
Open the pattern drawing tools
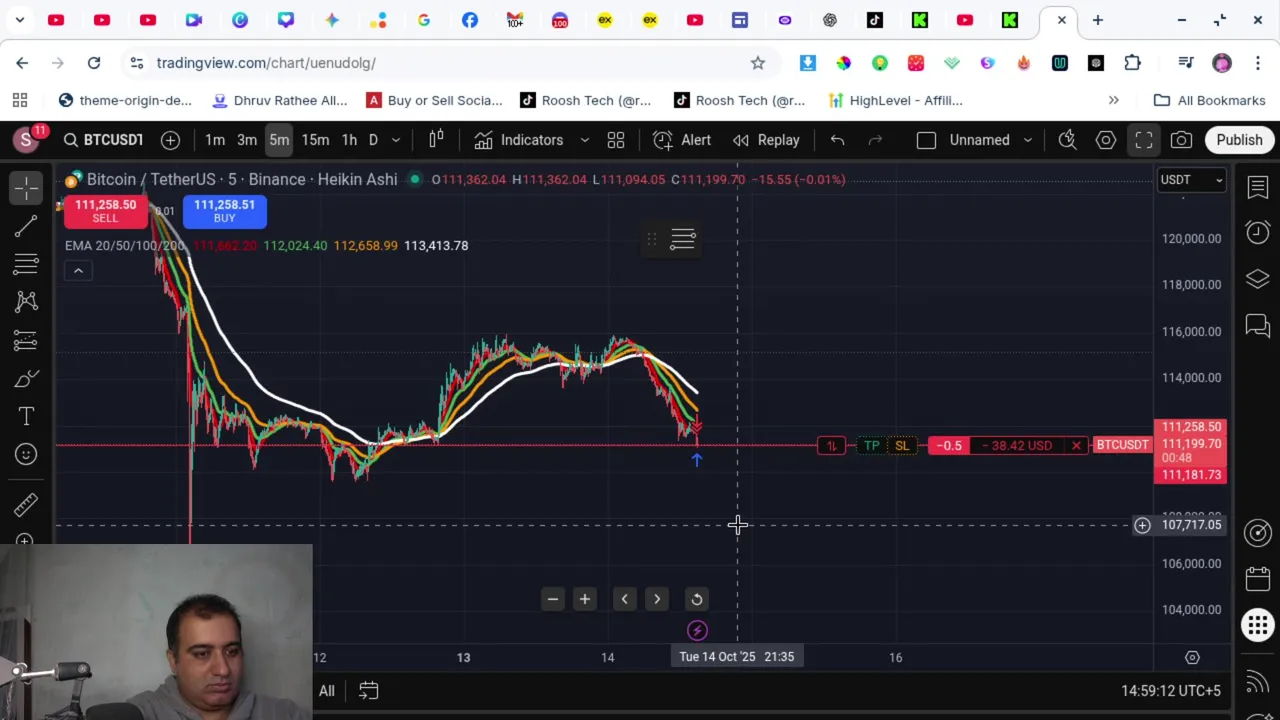point(27,302)
